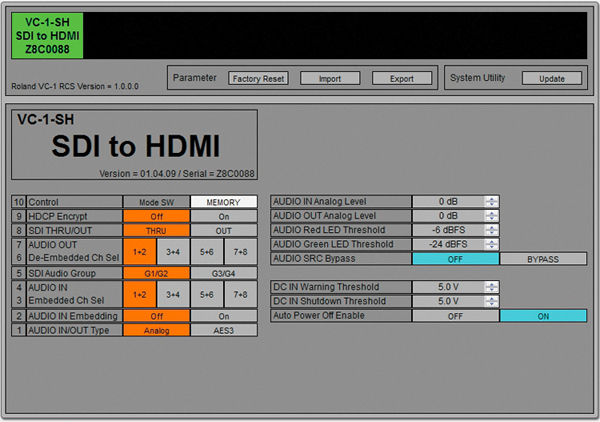Select SDI Audio Group G1/G2
The image size is (600, 422).
tap(157, 273)
